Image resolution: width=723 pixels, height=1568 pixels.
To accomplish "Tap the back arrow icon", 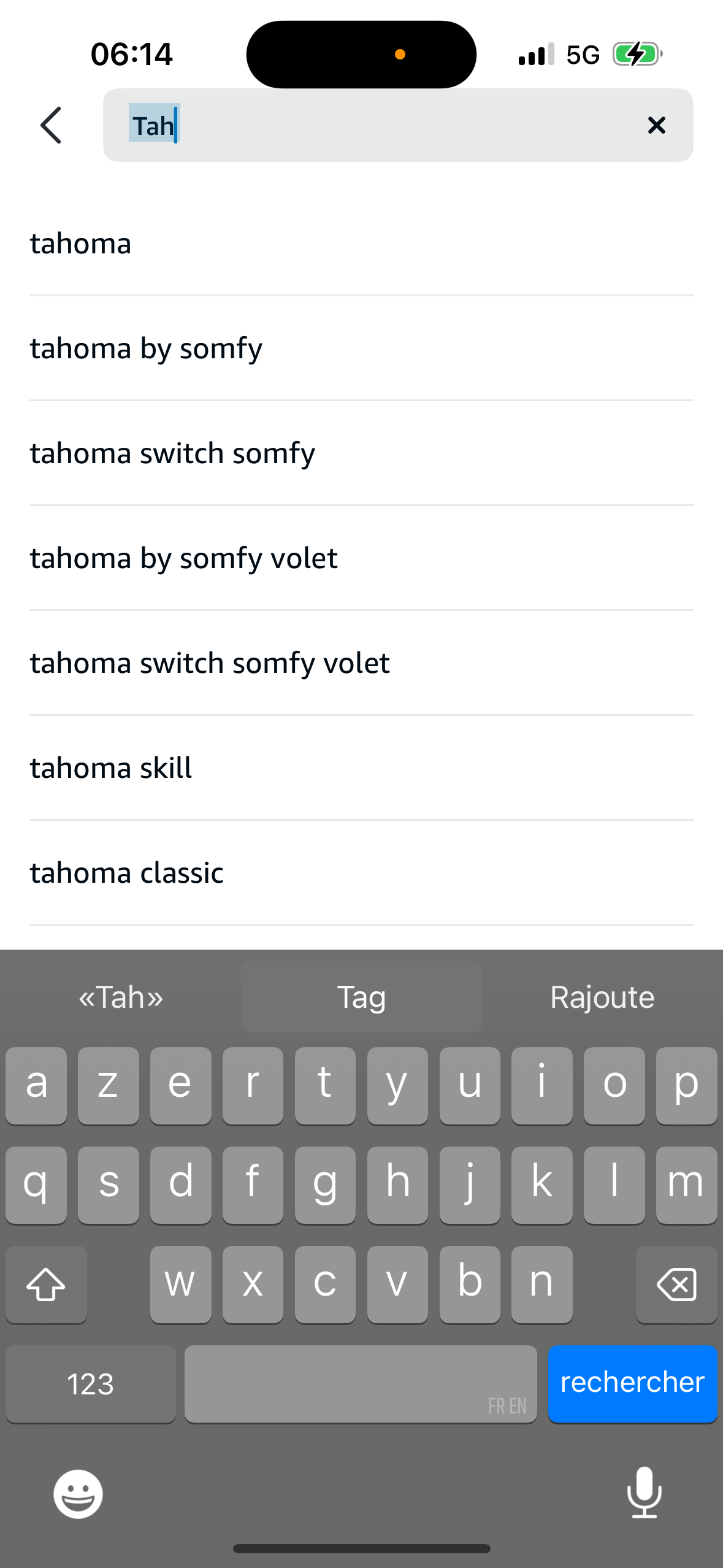I will coord(51,125).
